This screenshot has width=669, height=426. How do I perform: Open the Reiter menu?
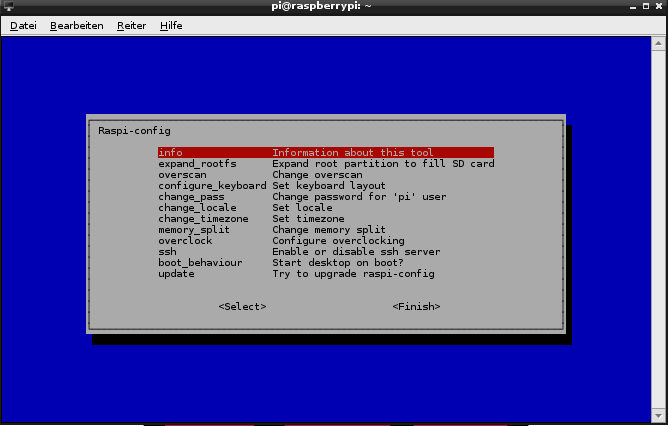coord(131,25)
